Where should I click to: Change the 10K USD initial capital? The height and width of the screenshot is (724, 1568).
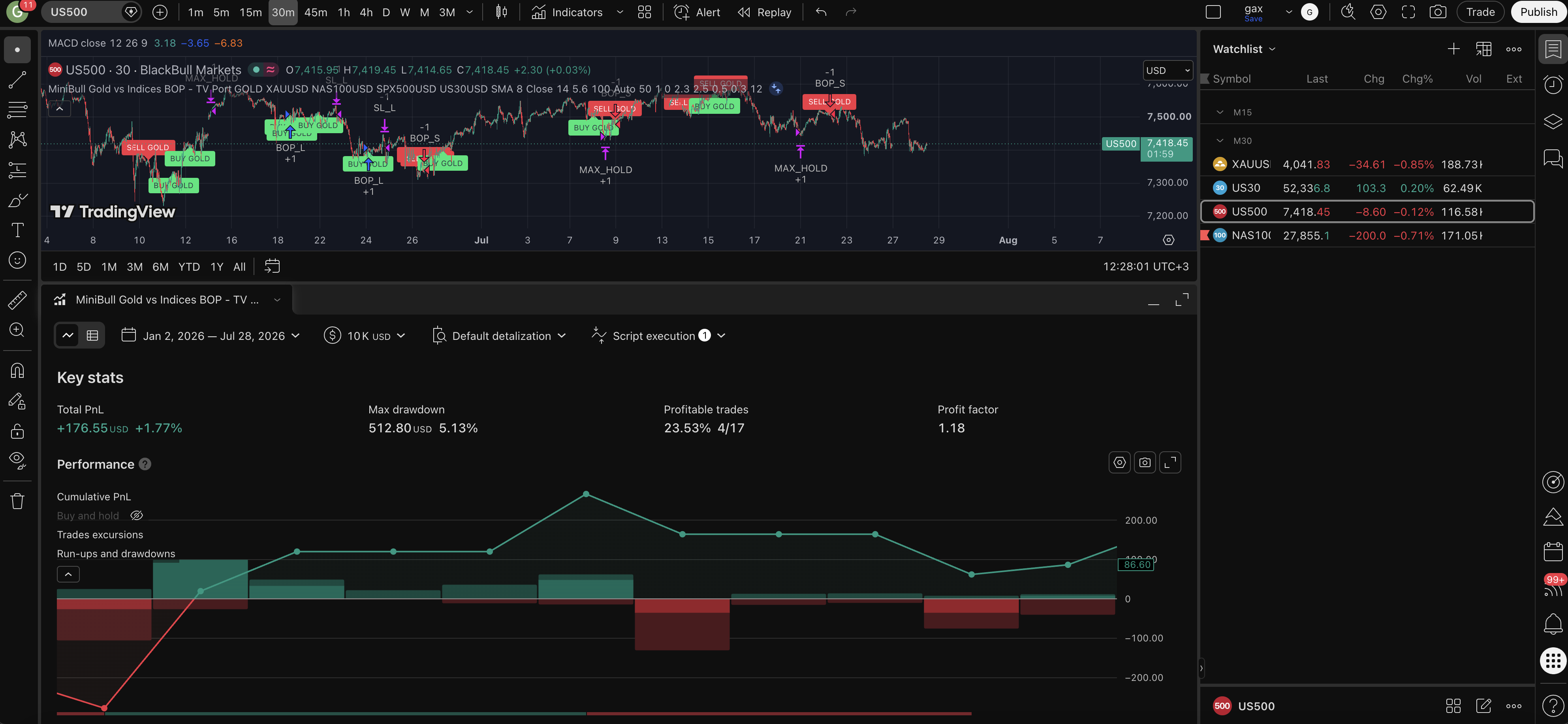365,336
